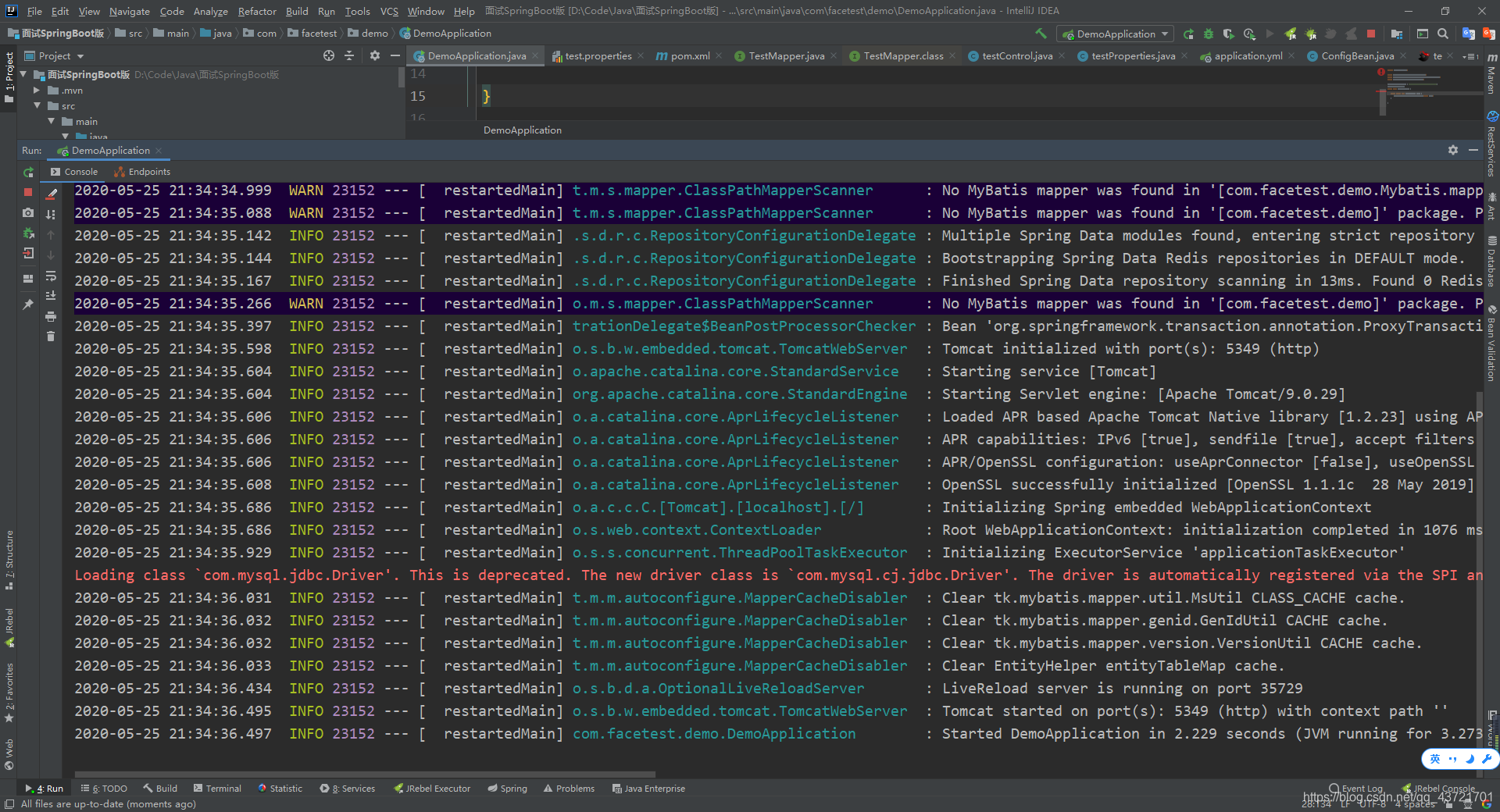Viewport: 1500px width, 812px height.
Task: Collapse the project root tree node
Action: (23, 75)
